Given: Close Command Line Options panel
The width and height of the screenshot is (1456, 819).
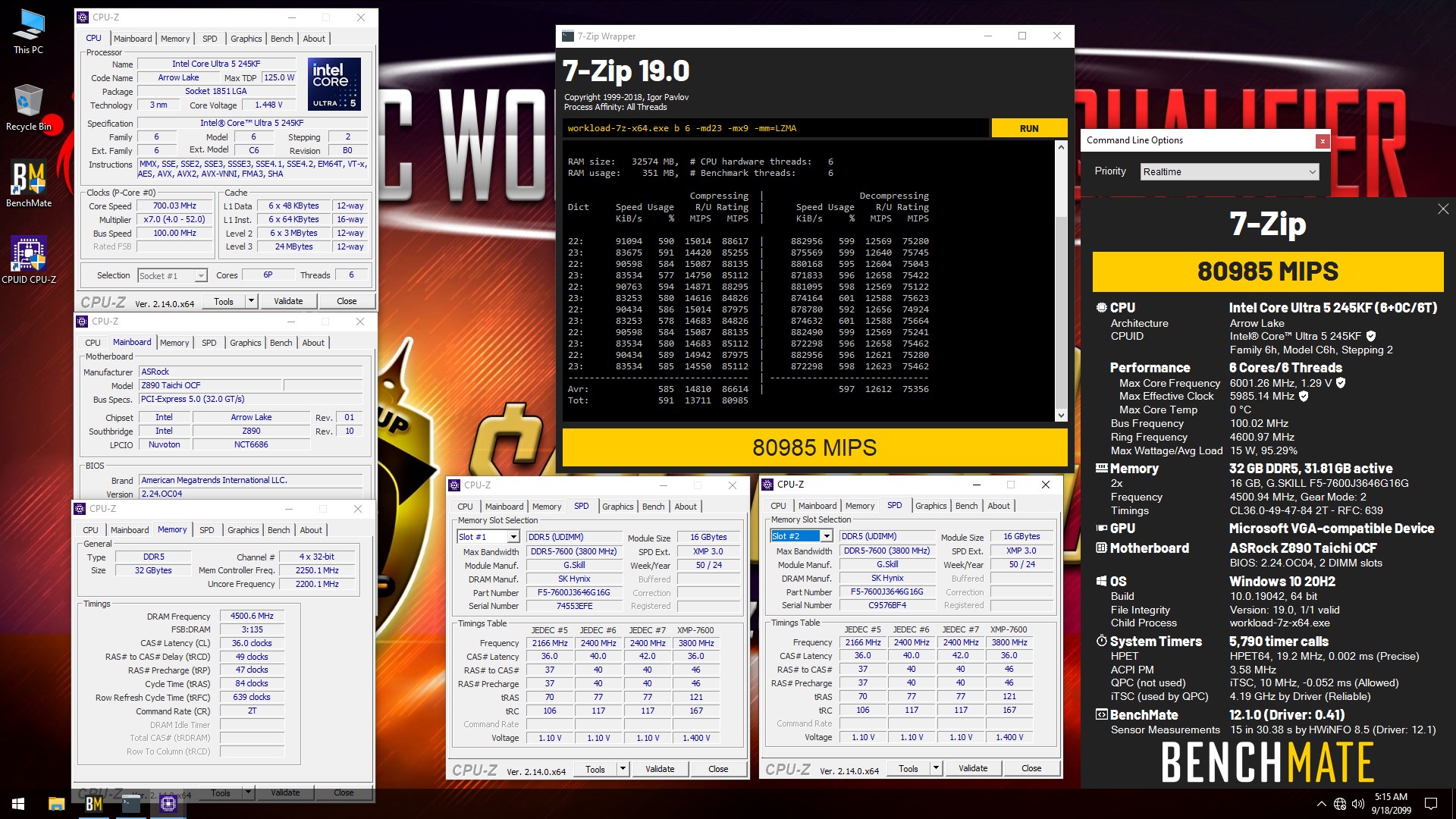Looking at the screenshot, I should tap(1323, 140).
